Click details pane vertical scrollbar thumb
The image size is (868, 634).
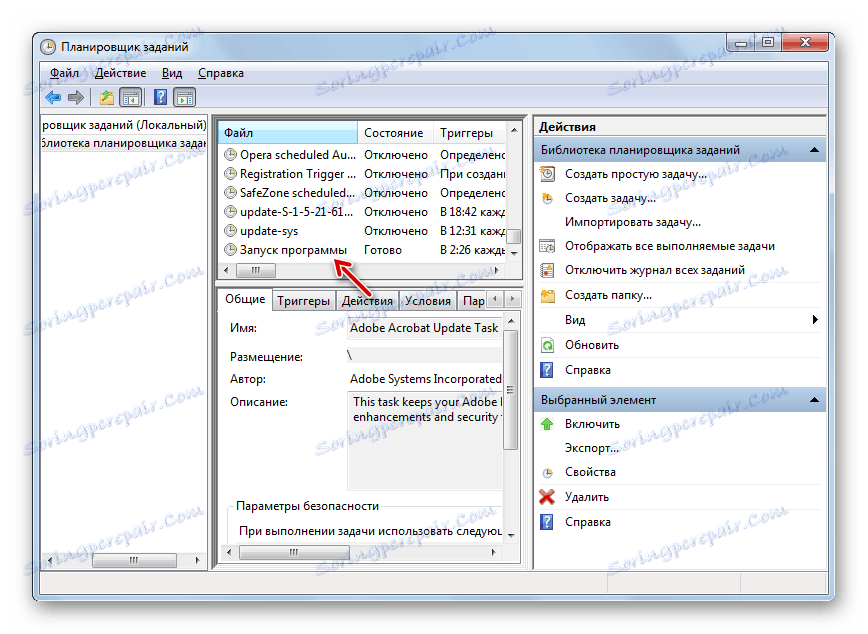pyautogui.click(x=511, y=390)
